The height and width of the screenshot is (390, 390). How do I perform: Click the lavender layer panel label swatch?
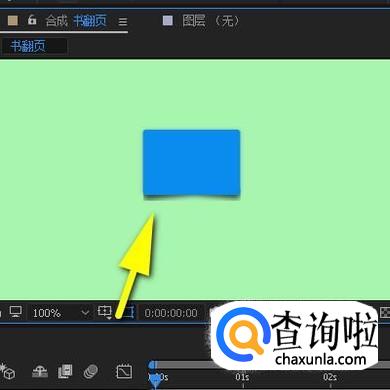(x=168, y=21)
